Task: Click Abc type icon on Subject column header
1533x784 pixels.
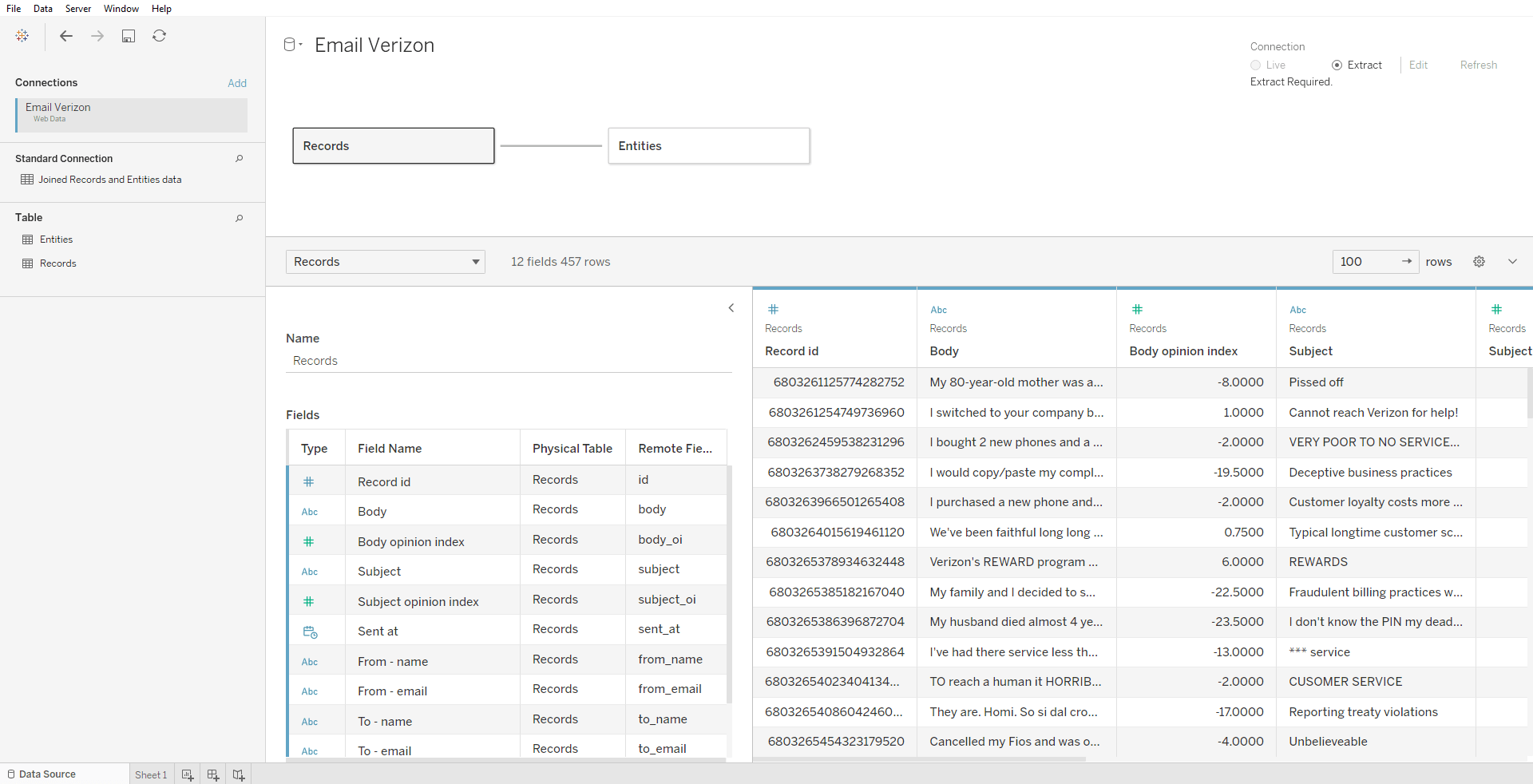Action: tap(1298, 310)
